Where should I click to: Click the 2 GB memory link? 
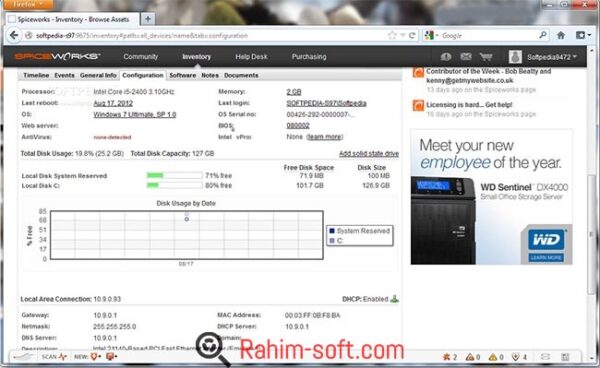tap(294, 92)
